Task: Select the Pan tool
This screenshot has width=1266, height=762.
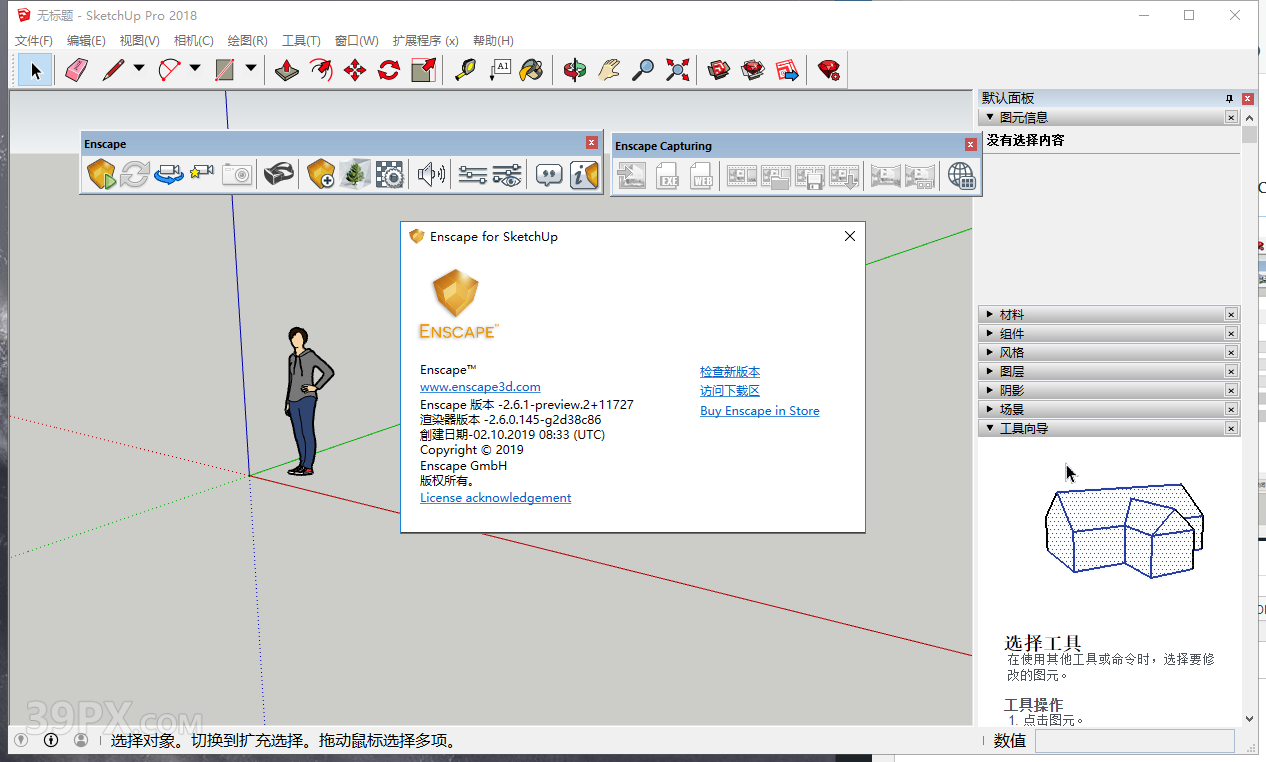Action: (608, 70)
